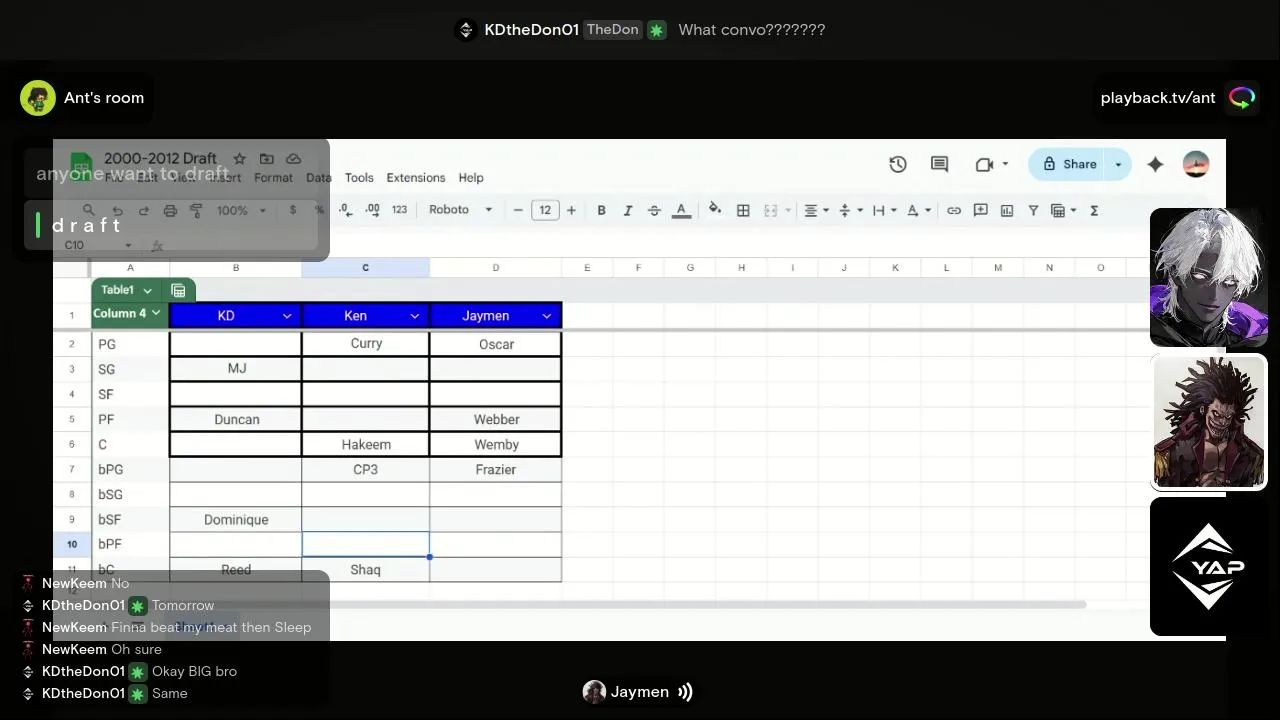This screenshot has width=1280, height=720.
Task: Click the insert comment icon
Action: tap(981, 210)
